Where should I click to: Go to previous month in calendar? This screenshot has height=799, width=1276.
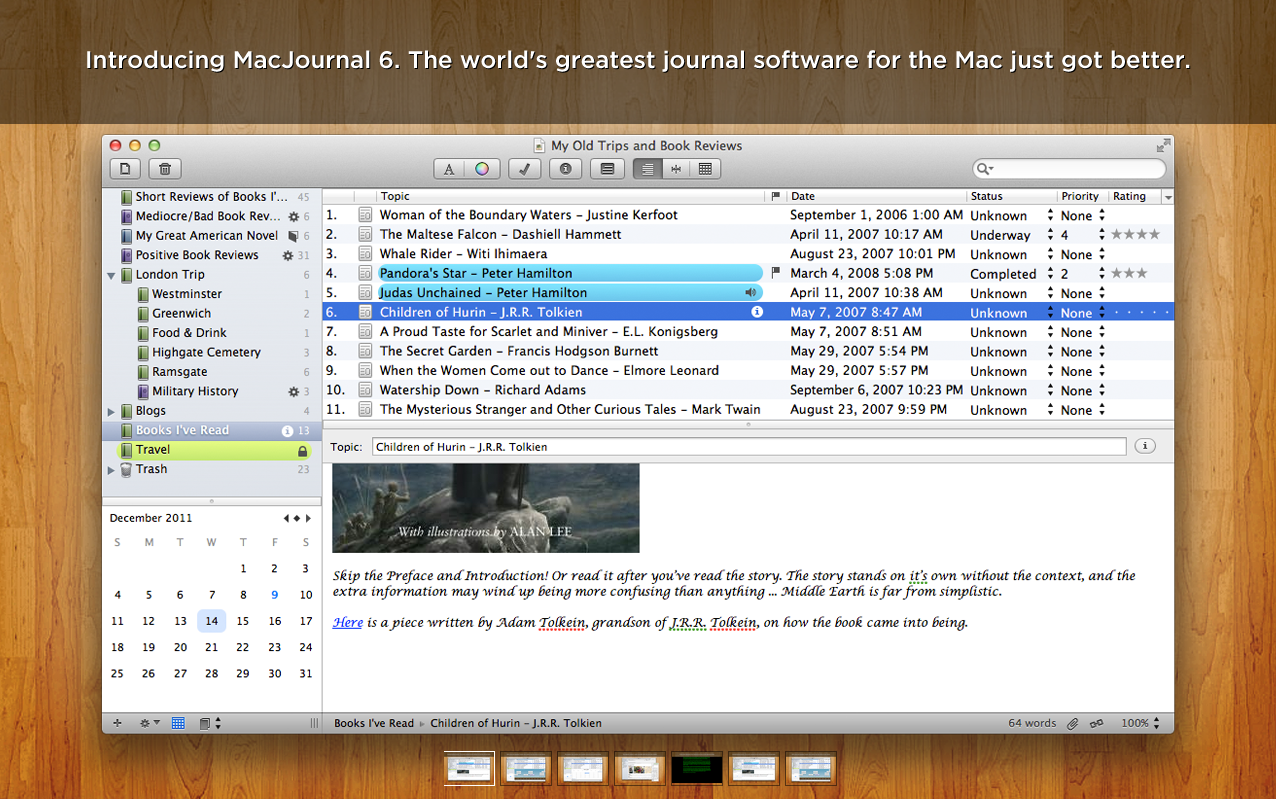(x=286, y=518)
